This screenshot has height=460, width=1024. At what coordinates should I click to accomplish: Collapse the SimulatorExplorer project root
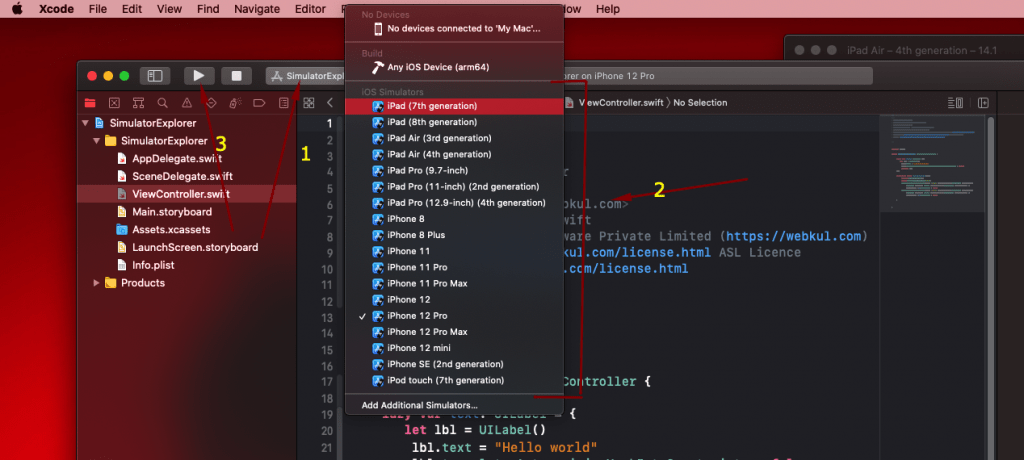[x=85, y=123]
